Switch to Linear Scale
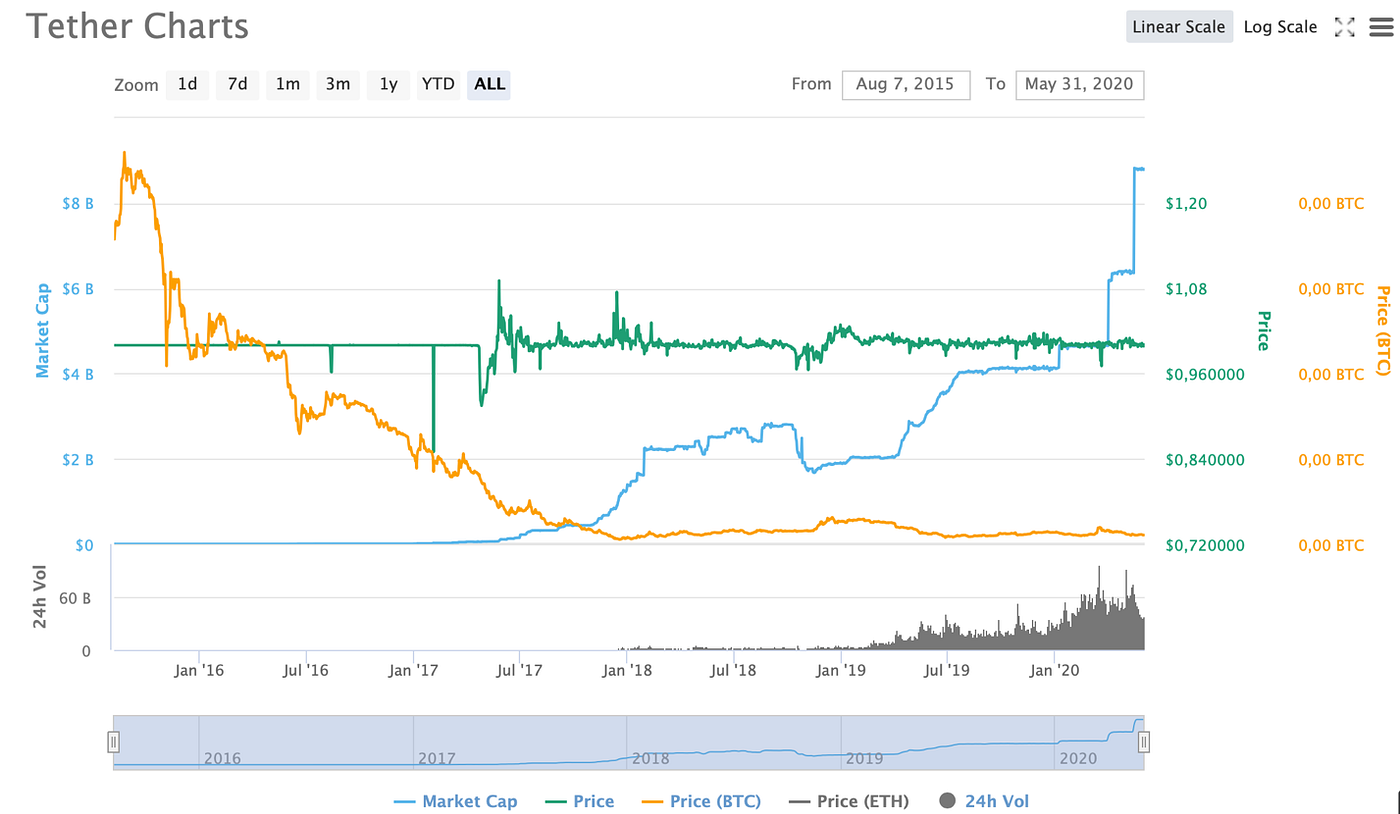Screen dimensions: 1400x814 tap(1179, 27)
